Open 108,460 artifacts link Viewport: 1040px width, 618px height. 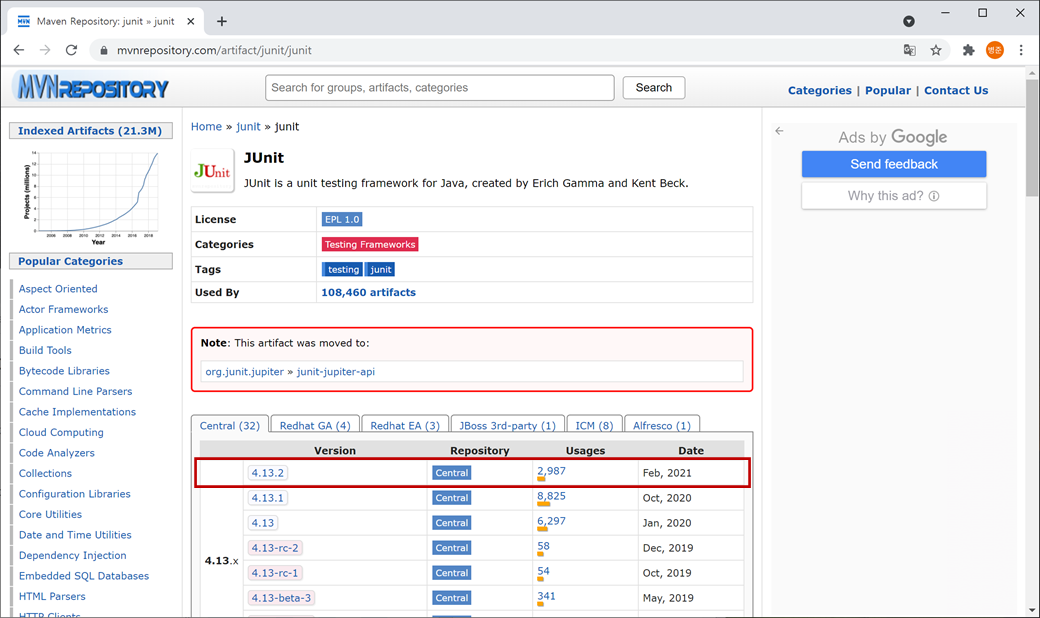coord(368,292)
